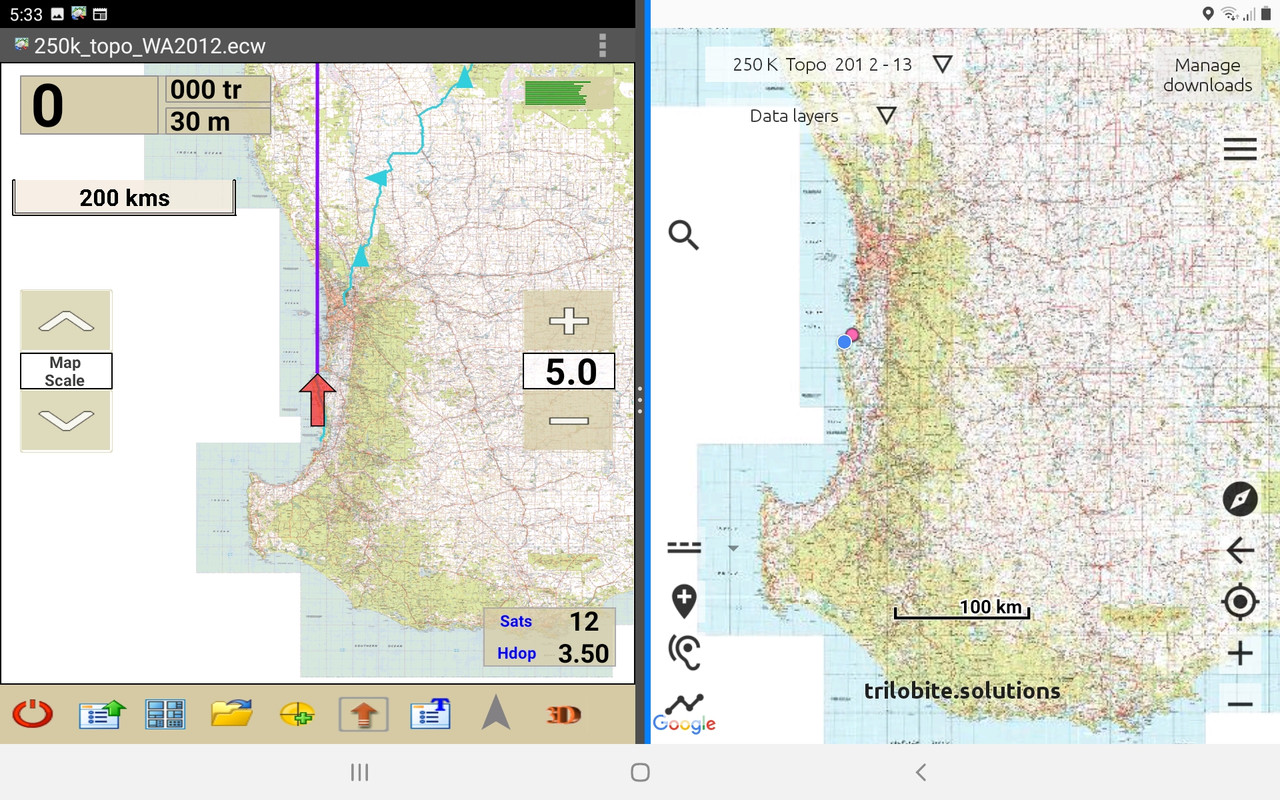This screenshot has height=800, width=1280.
Task: Toggle the highlighted track upload arrow
Action: [363, 713]
